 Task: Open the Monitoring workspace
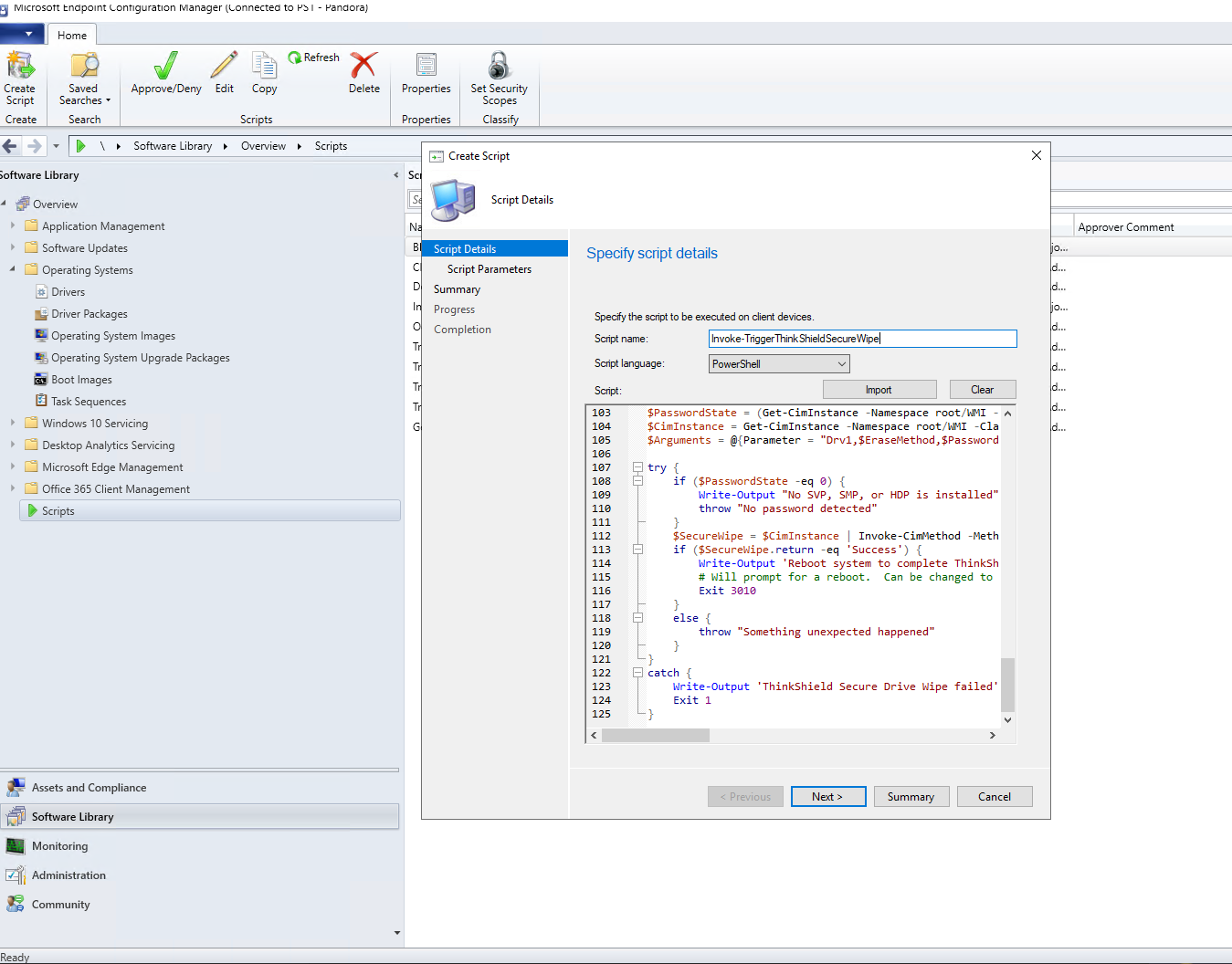click(200, 846)
